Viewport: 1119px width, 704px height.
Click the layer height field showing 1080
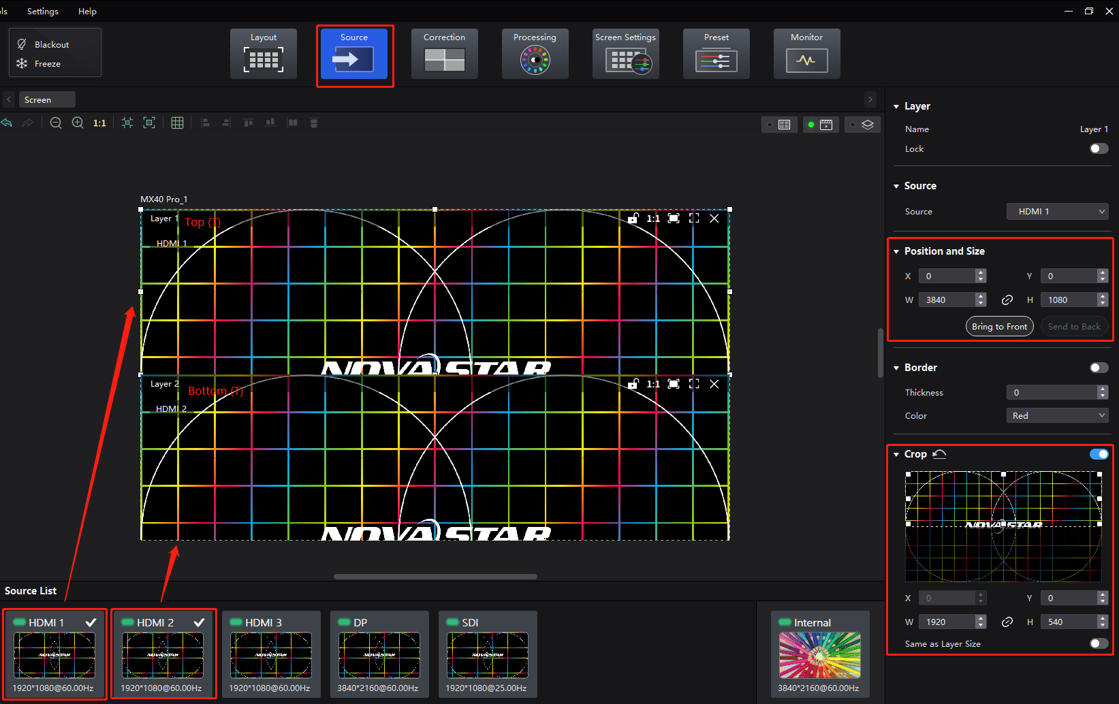click(x=1068, y=300)
